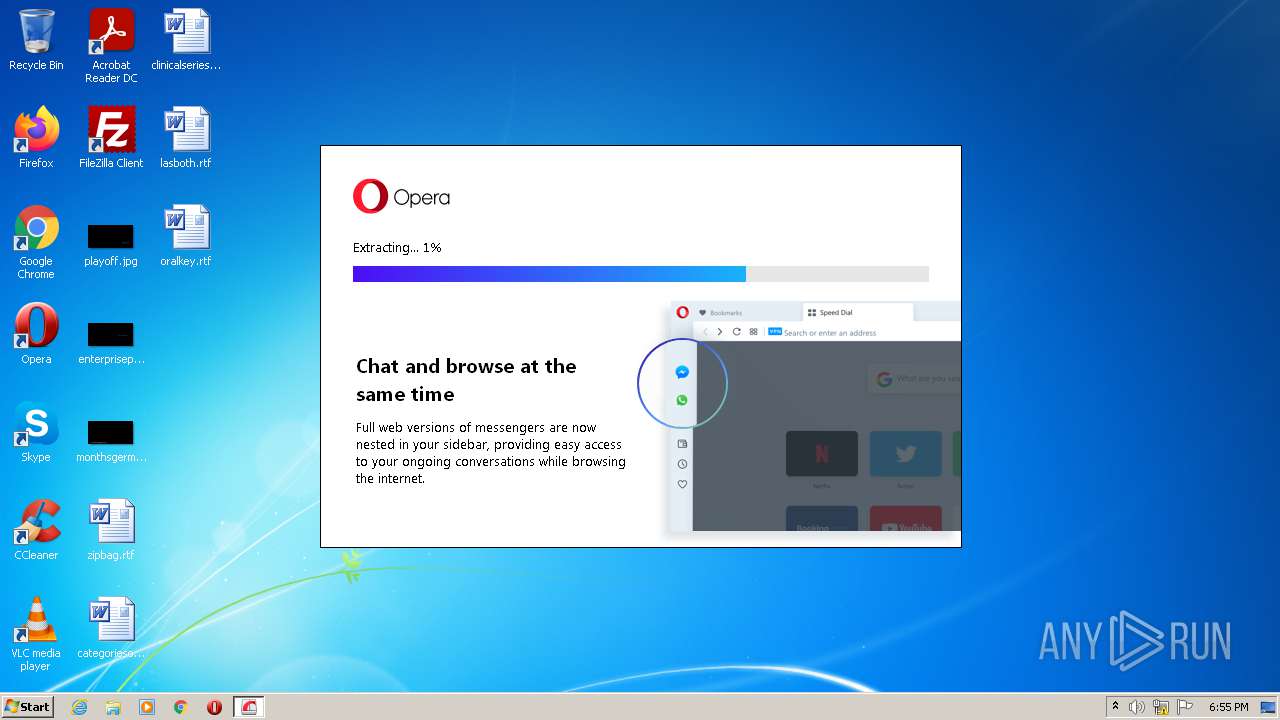Open Opera from the taskbar
1280x720 pixels.
point(214,707)
